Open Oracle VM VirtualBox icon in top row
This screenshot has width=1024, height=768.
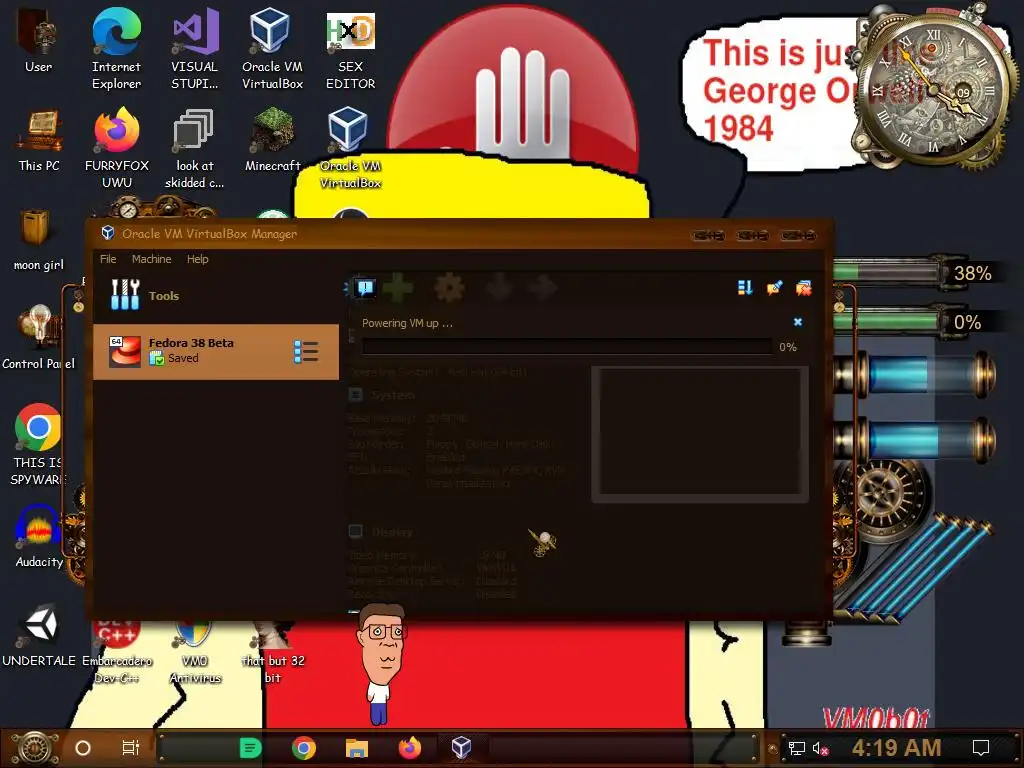[272, 49]
